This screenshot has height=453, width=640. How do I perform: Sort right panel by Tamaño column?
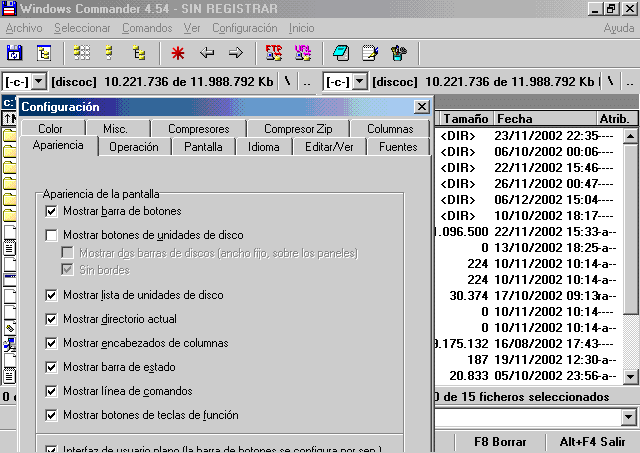[x=466, y=119]
